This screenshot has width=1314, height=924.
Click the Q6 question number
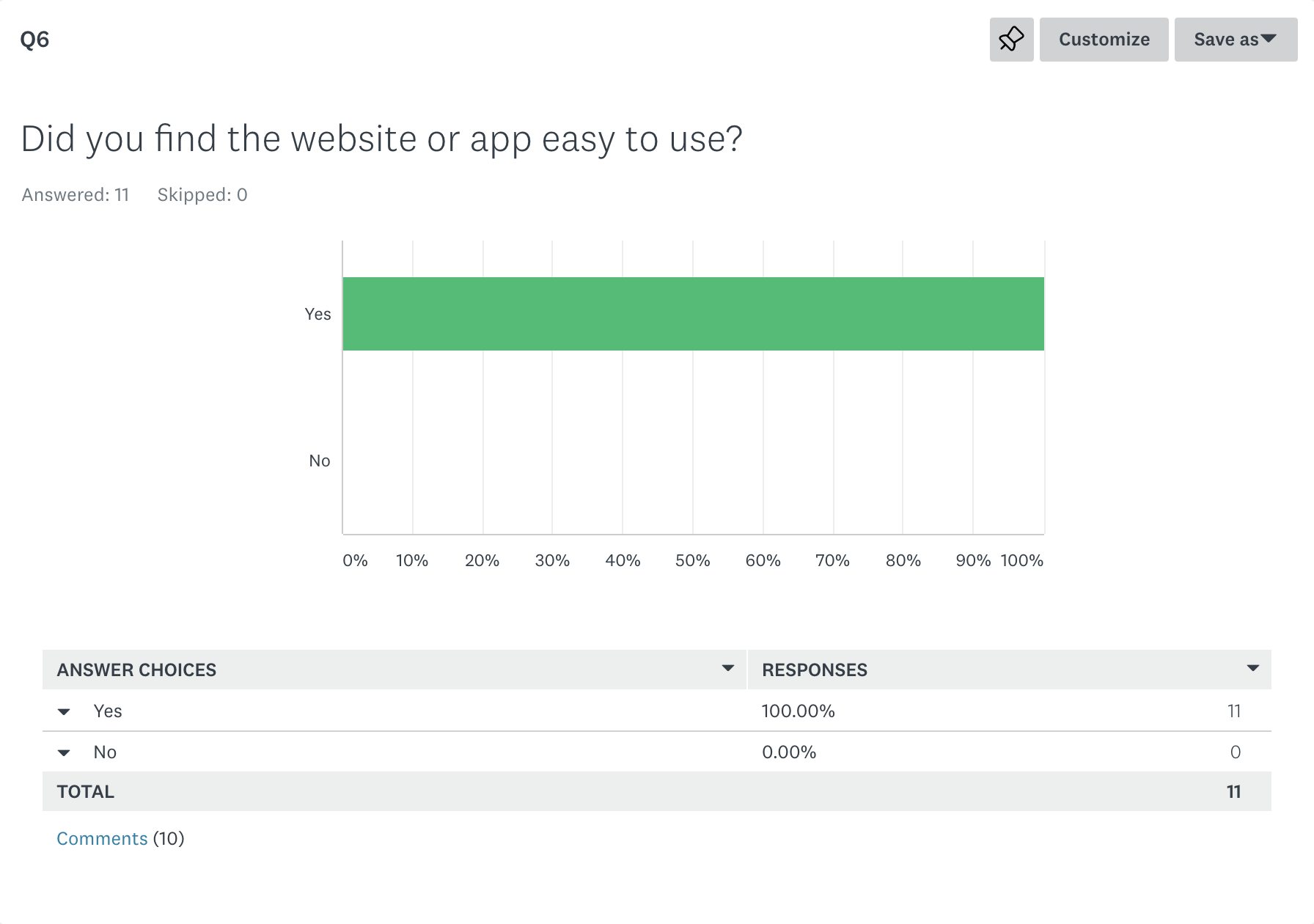click(34, 40)
